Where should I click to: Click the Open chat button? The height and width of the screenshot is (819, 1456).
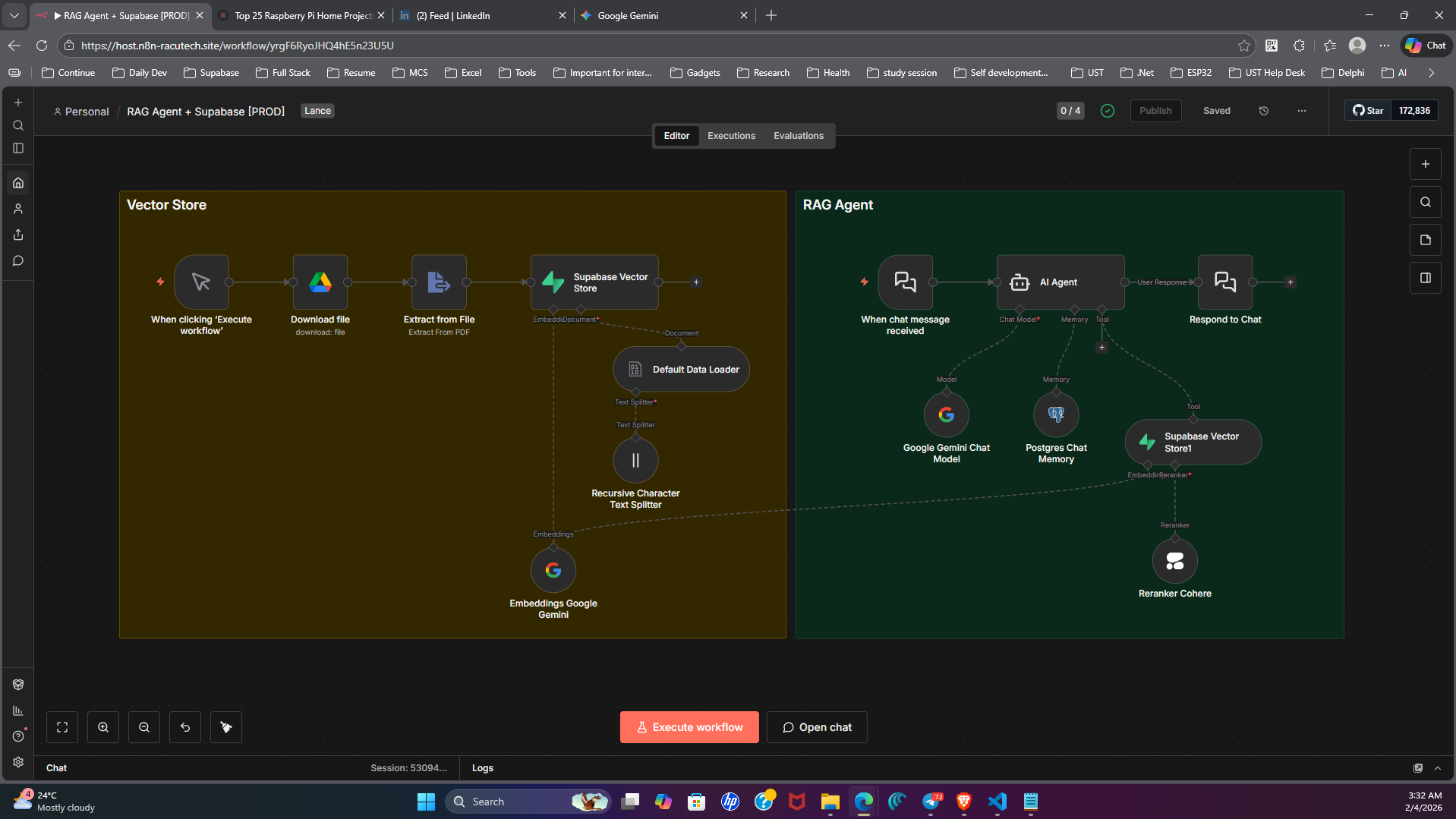tap(817, 727)
